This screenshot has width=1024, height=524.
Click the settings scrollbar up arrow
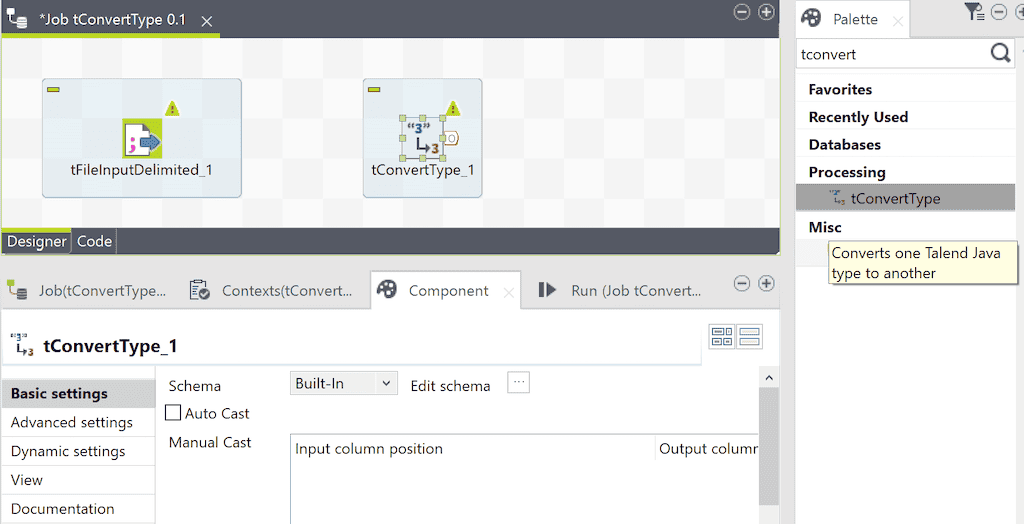pyautogui.click(x=769, y=378)
